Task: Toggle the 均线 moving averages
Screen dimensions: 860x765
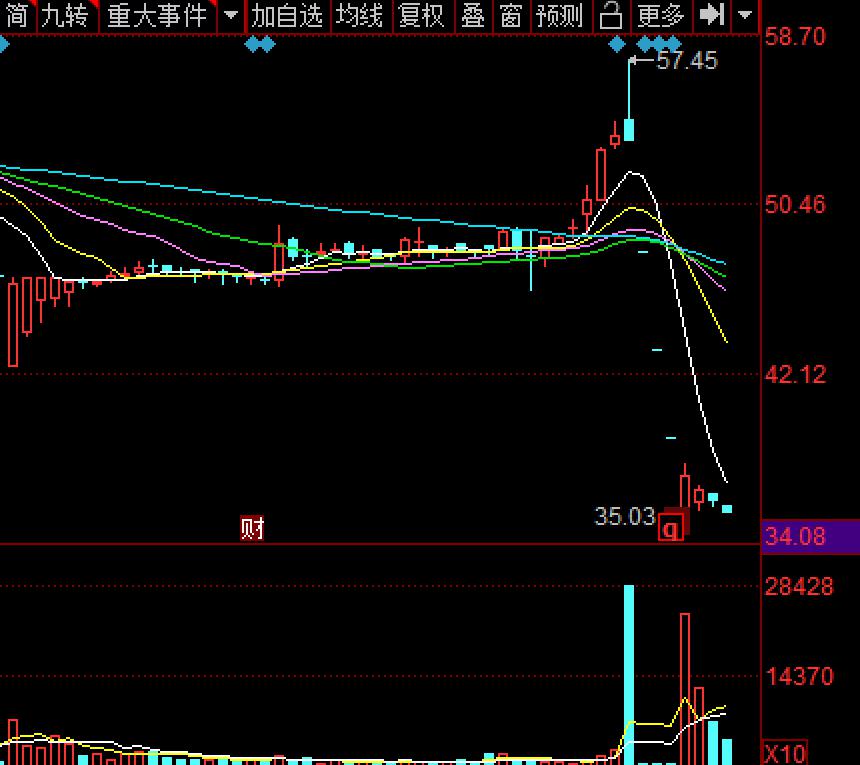Action: pos(359,16)
